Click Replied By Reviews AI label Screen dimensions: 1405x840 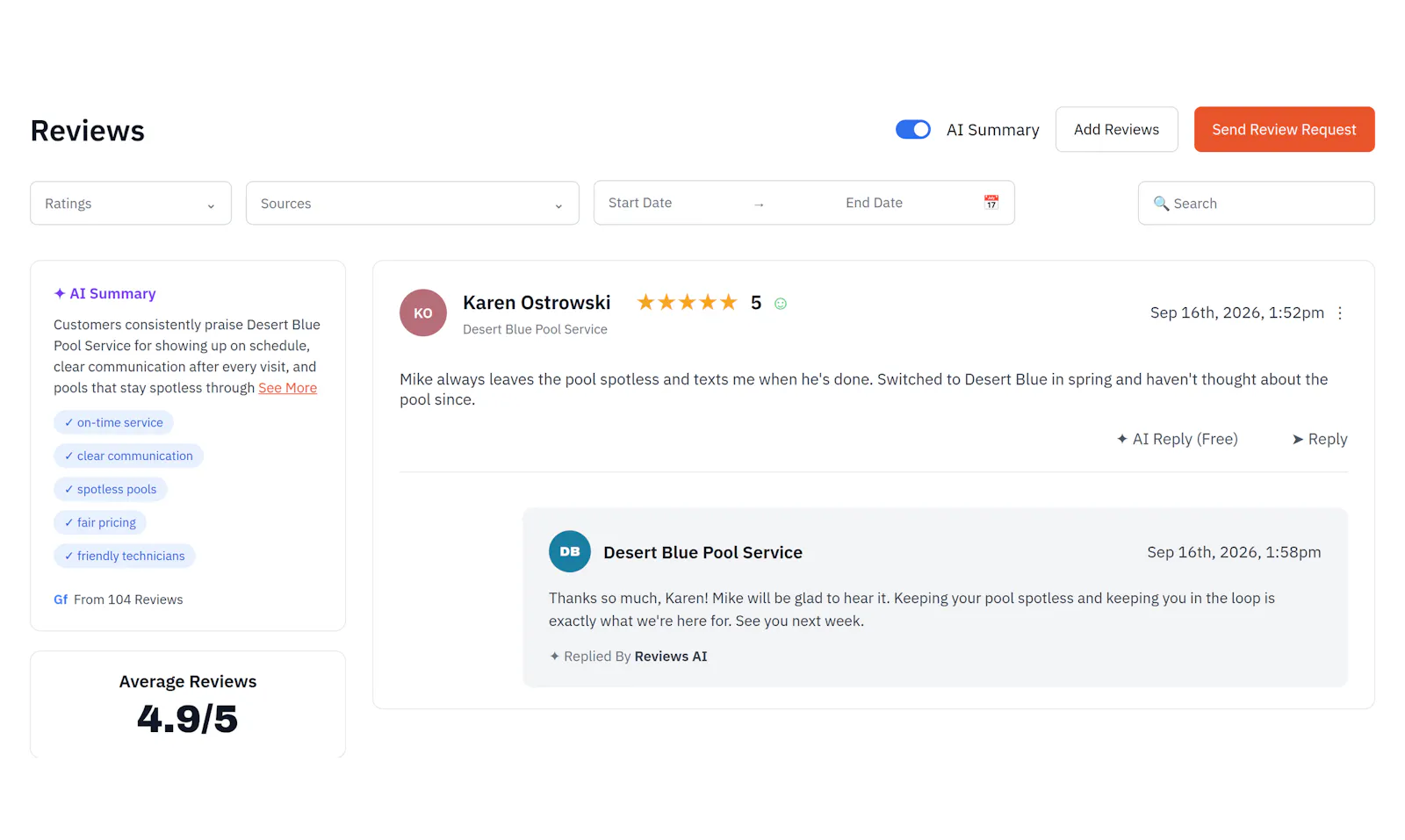pyautogui.click(x=629, y=657)
